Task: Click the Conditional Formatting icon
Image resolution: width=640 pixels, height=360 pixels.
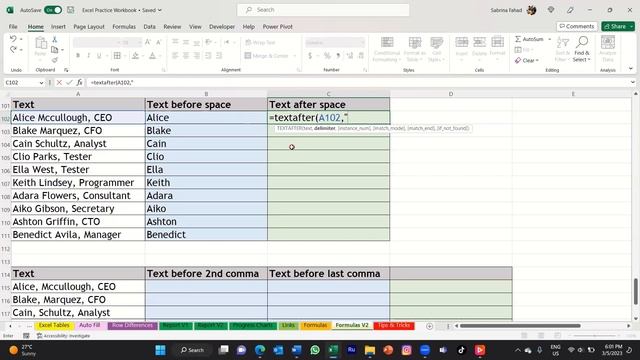Action: point(387,42)
